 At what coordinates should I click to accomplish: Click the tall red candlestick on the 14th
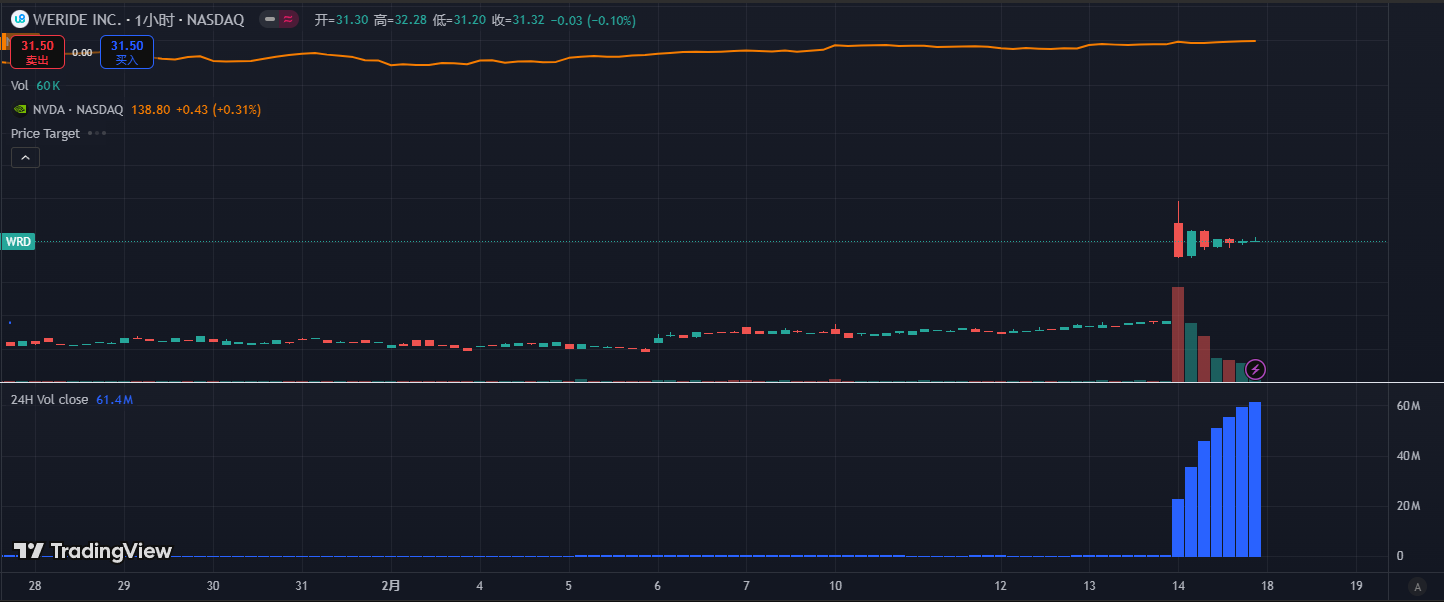point(1178,239)
